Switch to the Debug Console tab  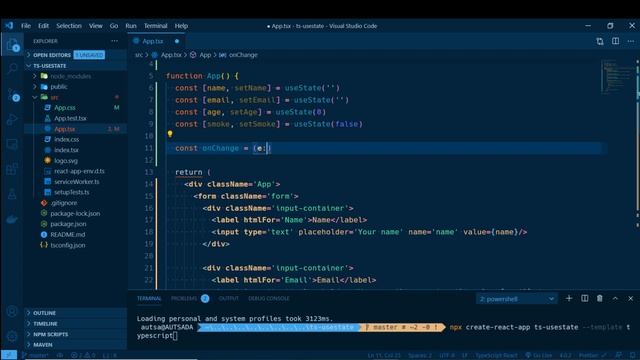point(268,298)
